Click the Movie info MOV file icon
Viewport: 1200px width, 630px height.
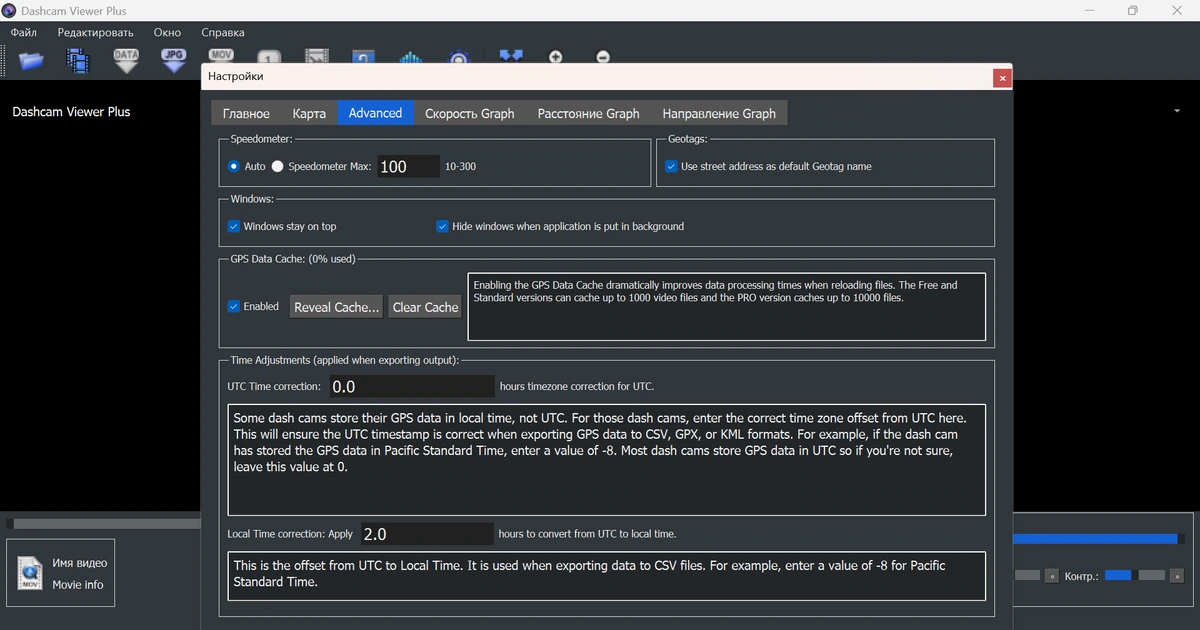(30, 574)
